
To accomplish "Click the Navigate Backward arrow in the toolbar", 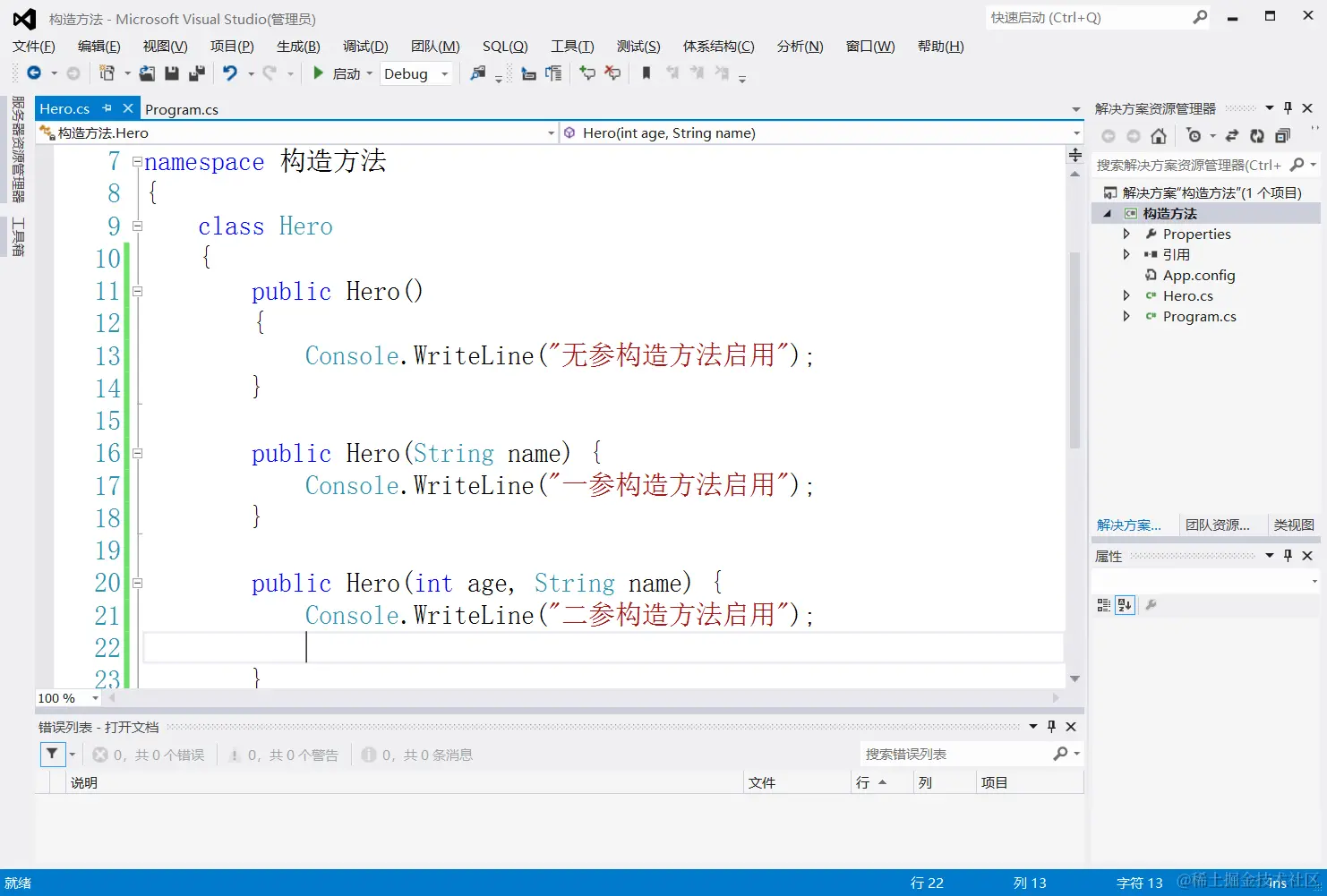I will click(x=34, y=73).
